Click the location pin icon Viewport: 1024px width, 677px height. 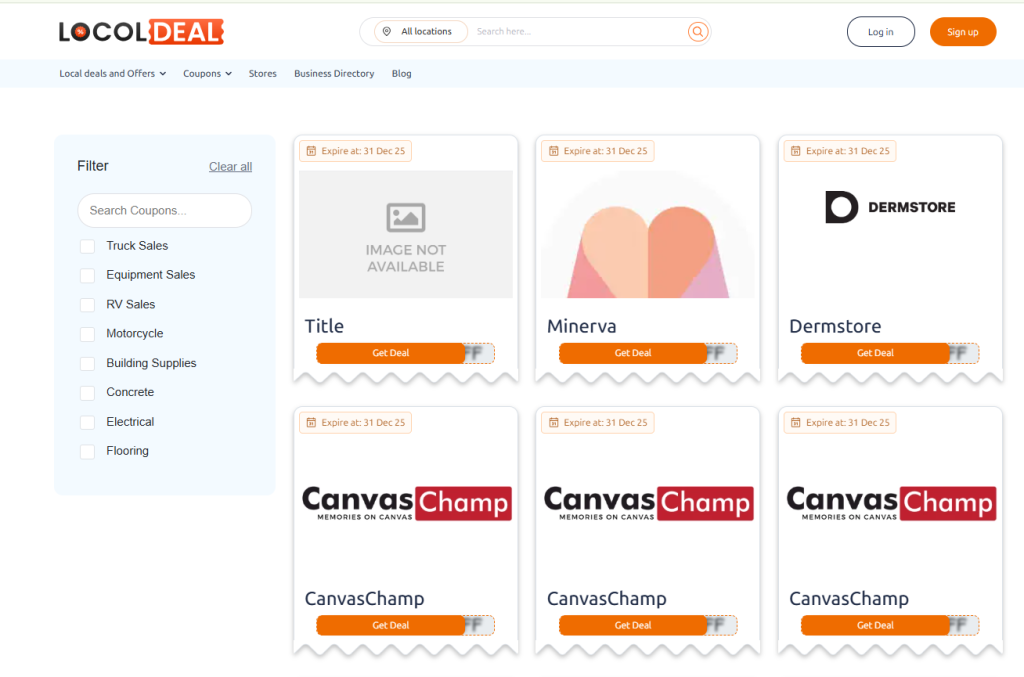387,32
